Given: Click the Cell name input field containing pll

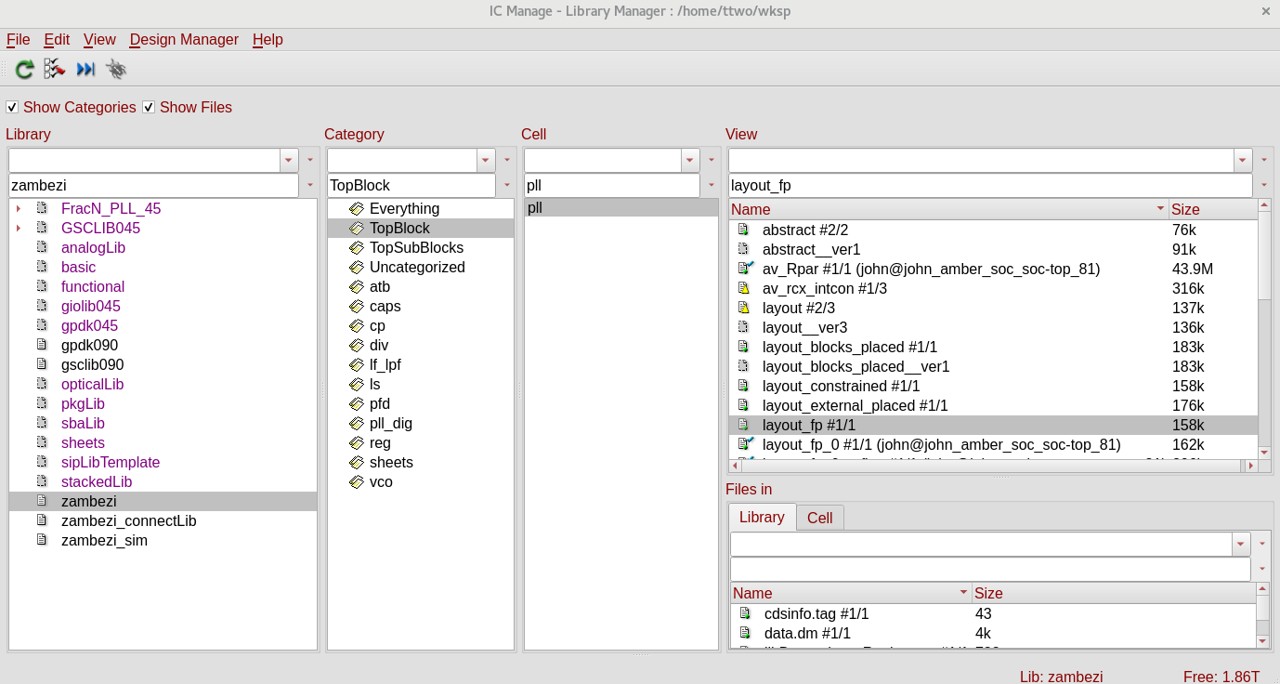Looking at the screenshot, I should (610, 185).
